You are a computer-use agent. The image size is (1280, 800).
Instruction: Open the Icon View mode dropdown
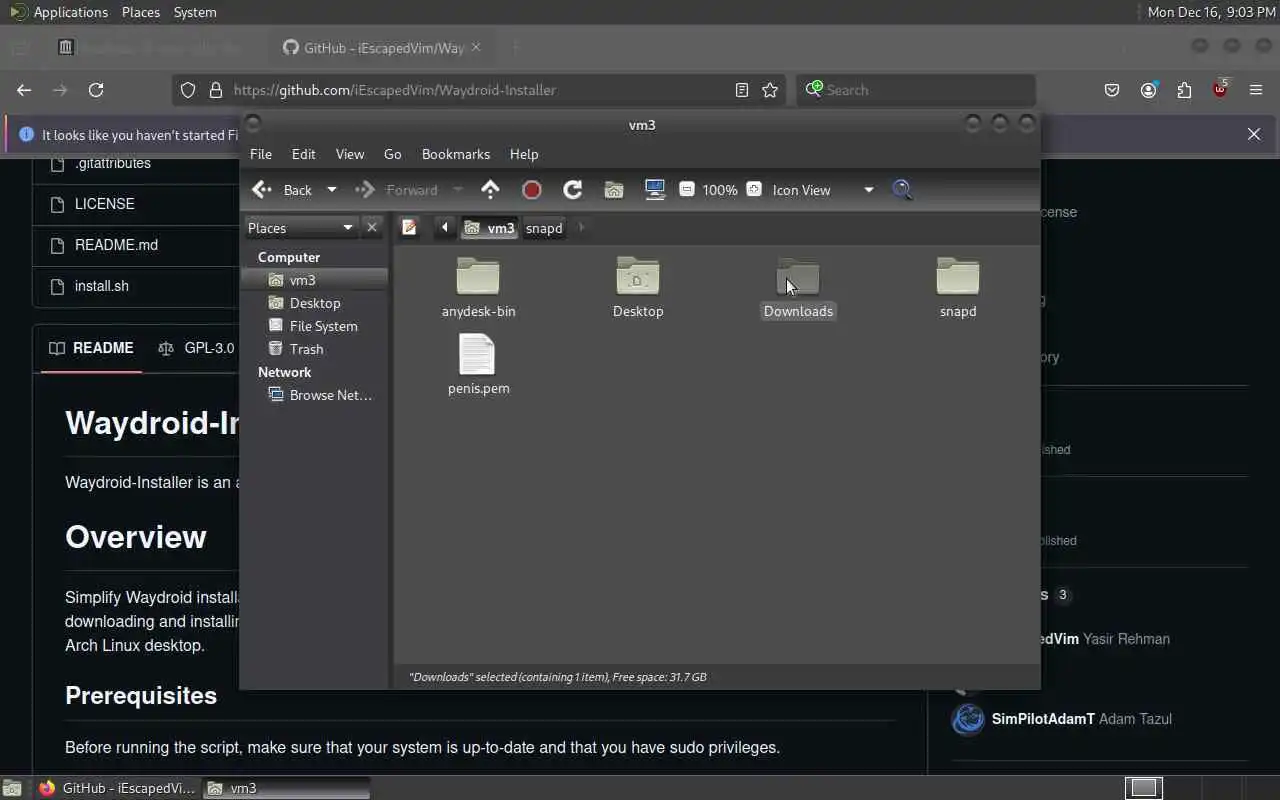[823, 190]
